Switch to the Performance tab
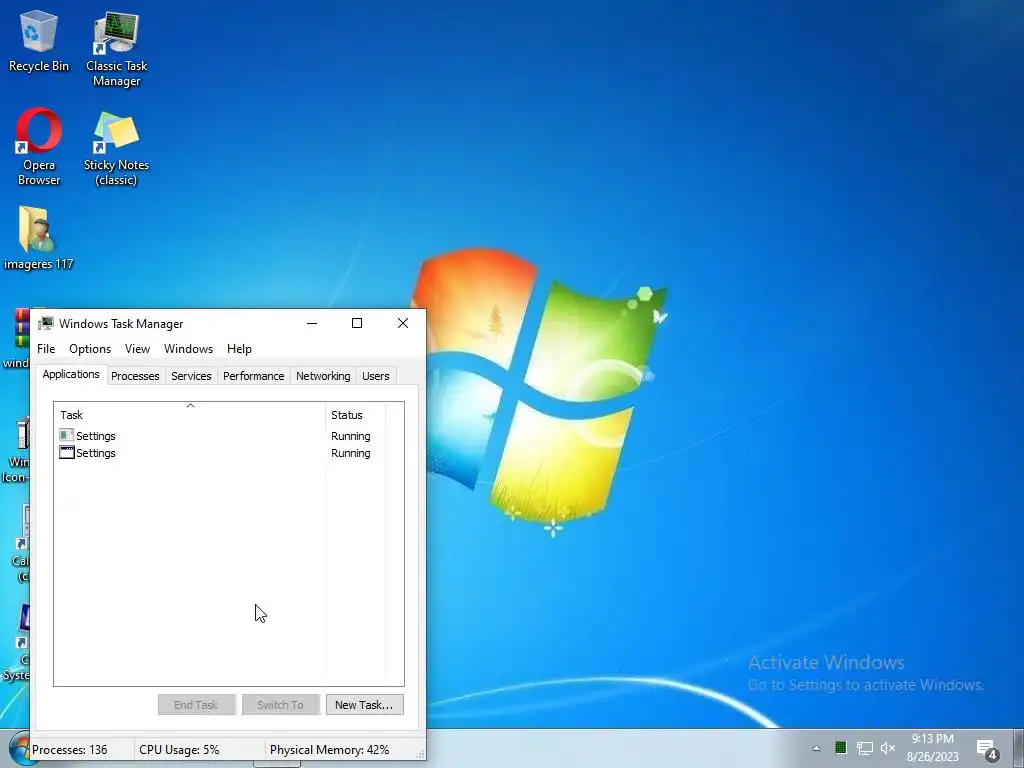 (x=253, y=376)
